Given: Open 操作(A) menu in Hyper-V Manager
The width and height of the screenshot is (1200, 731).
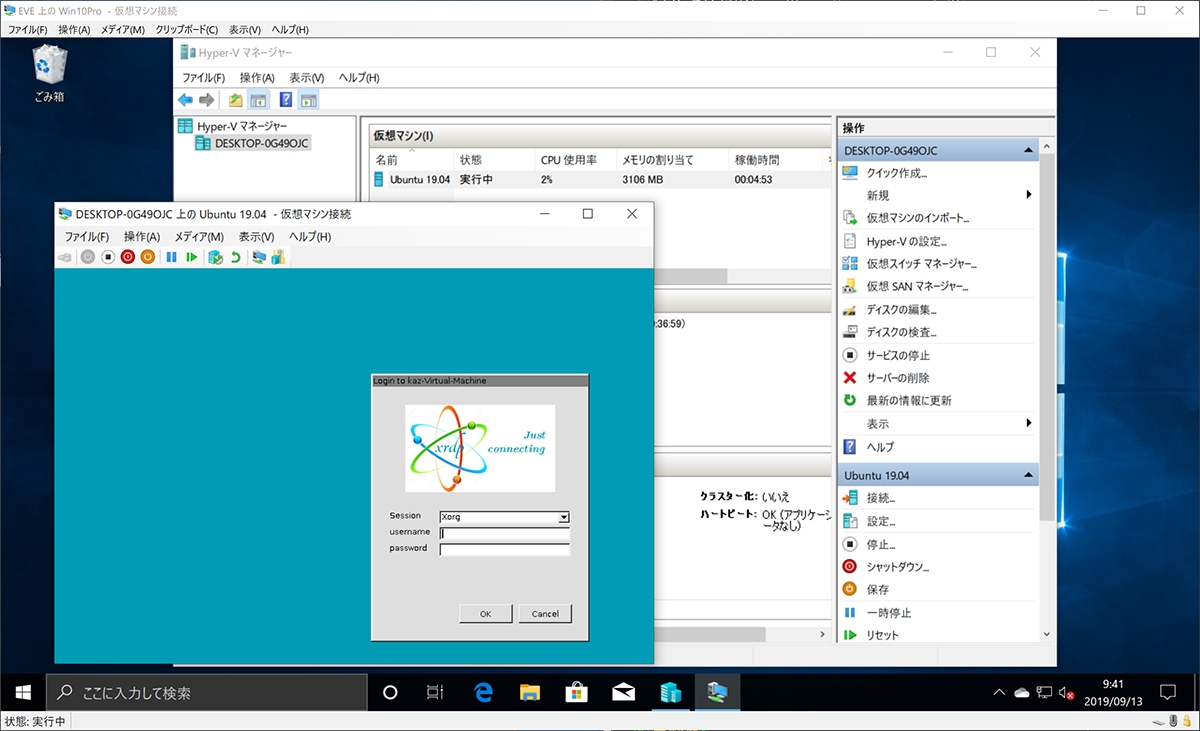Looking at the screenshot, I should 256,77.
